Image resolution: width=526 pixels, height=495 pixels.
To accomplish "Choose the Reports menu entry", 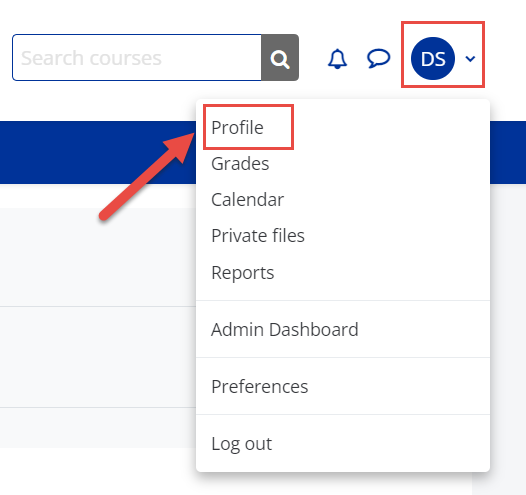I will click(243, 272).
